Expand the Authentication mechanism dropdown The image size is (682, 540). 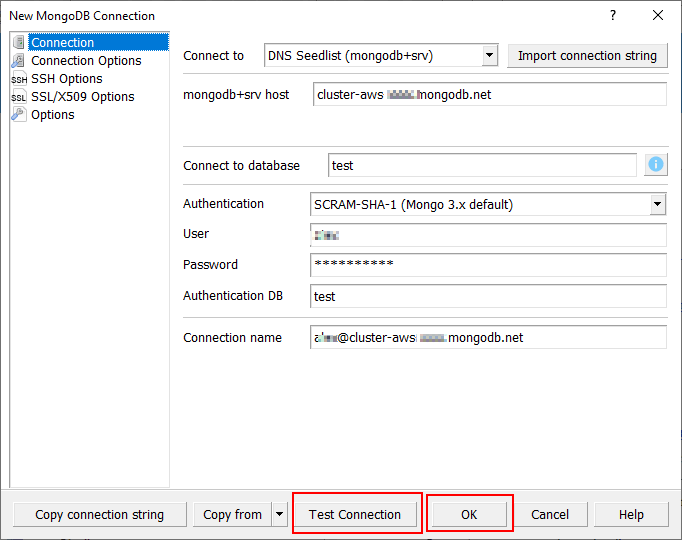tap(657, 204)
